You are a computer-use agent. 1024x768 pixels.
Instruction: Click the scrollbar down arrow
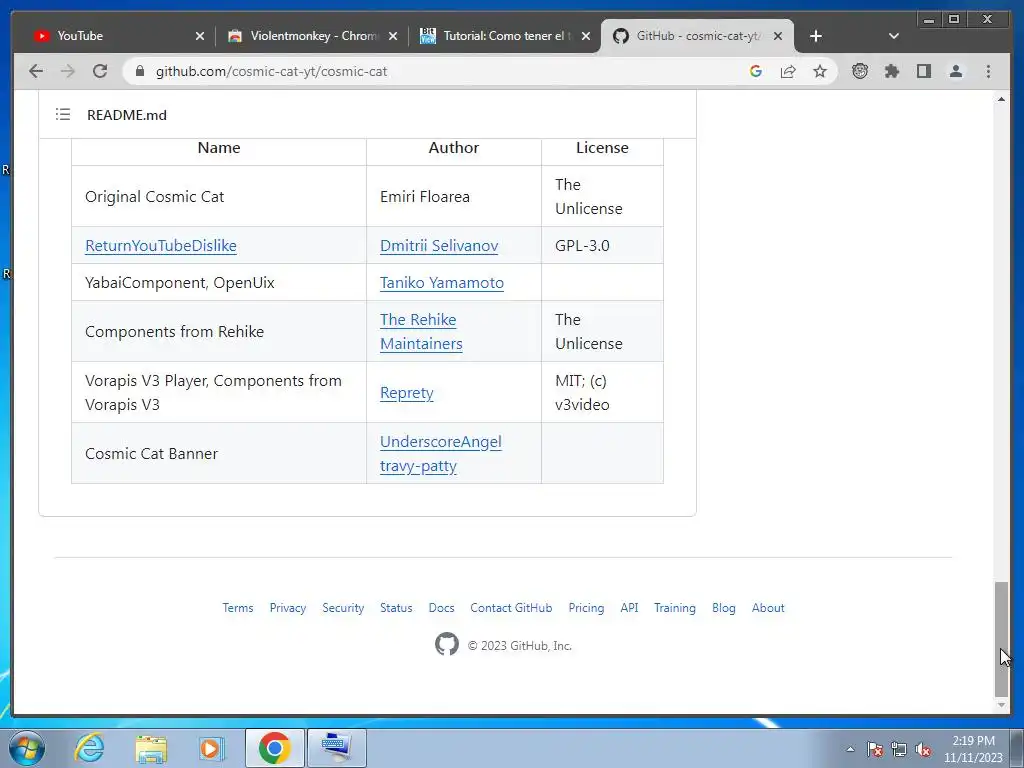[1001, 705]
